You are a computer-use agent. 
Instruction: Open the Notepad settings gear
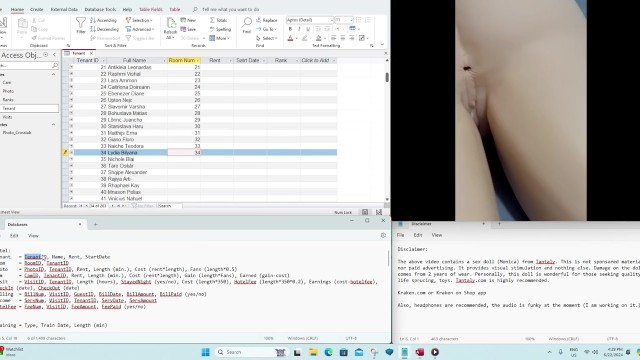coord(383,236)
